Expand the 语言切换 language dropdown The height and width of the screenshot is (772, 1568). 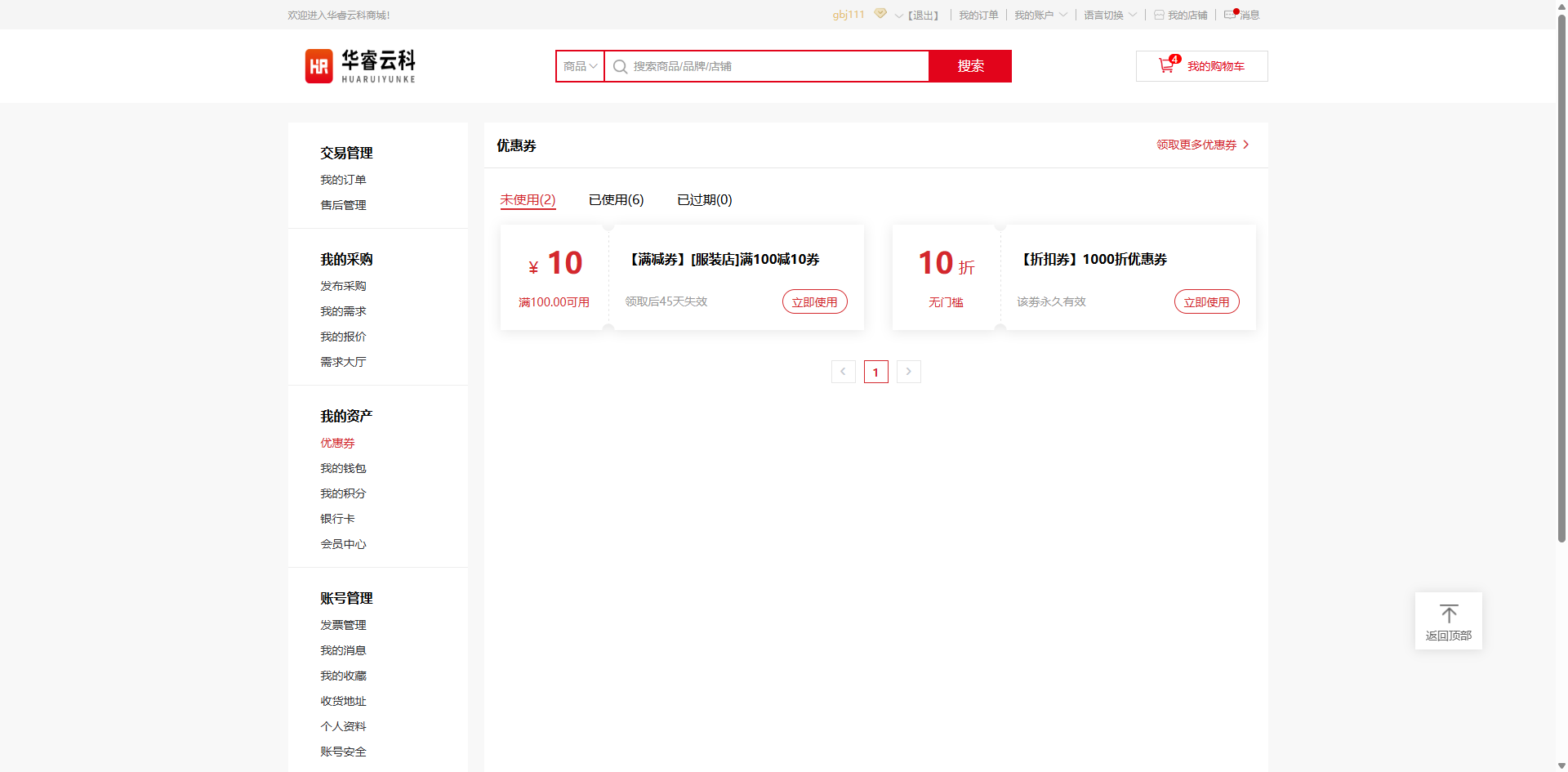point(1110,16)
